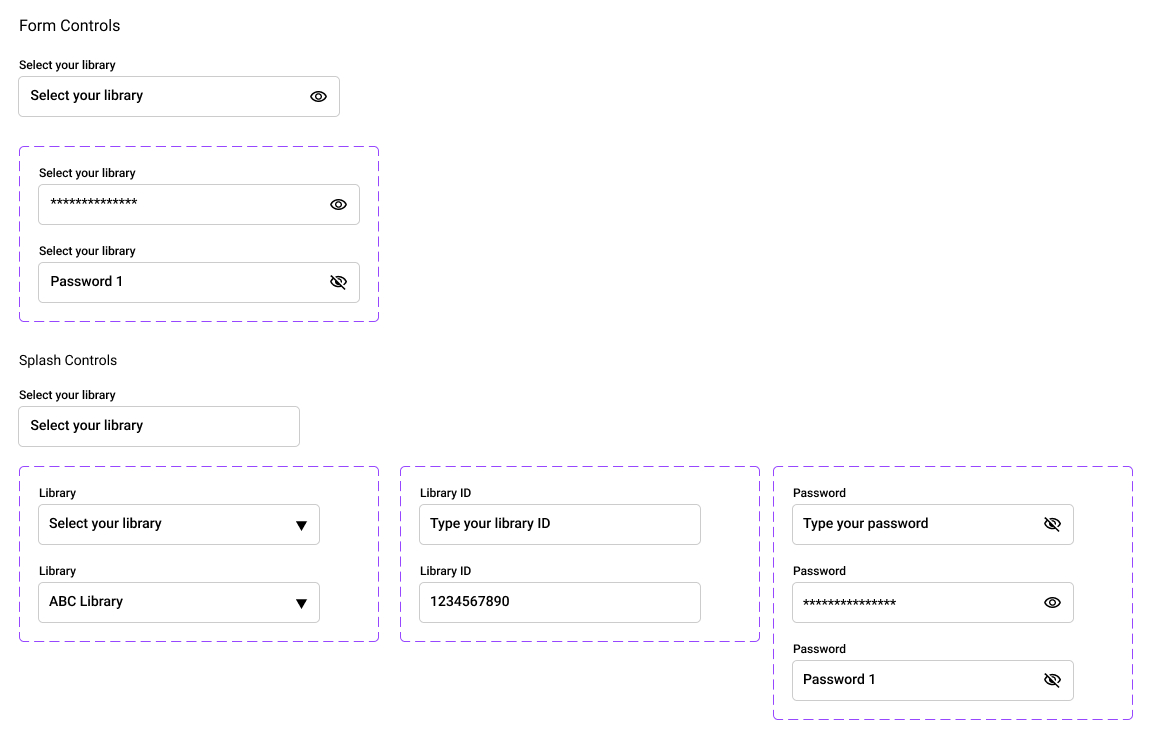Viewport: 1152px width, 756px height.
Task: Click 'Password 1' text under 'Select your library' label
Action: coord(87,282)
